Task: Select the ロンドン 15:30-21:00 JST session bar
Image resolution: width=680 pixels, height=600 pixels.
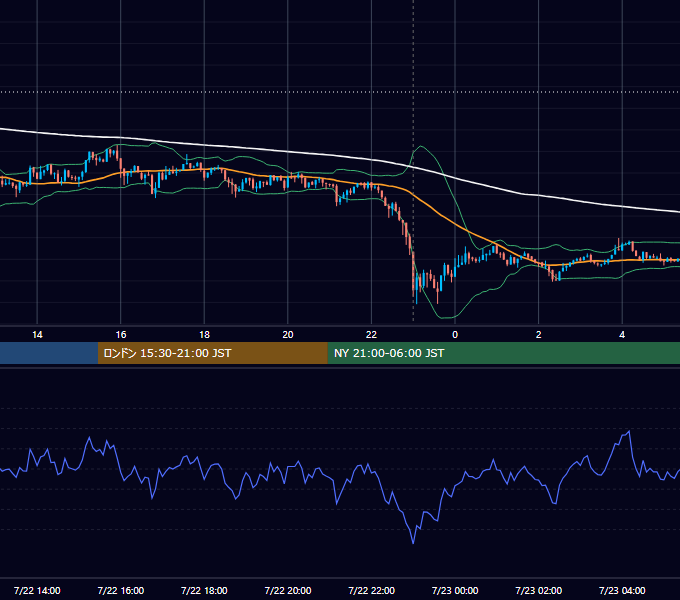Action: point(212,353)
